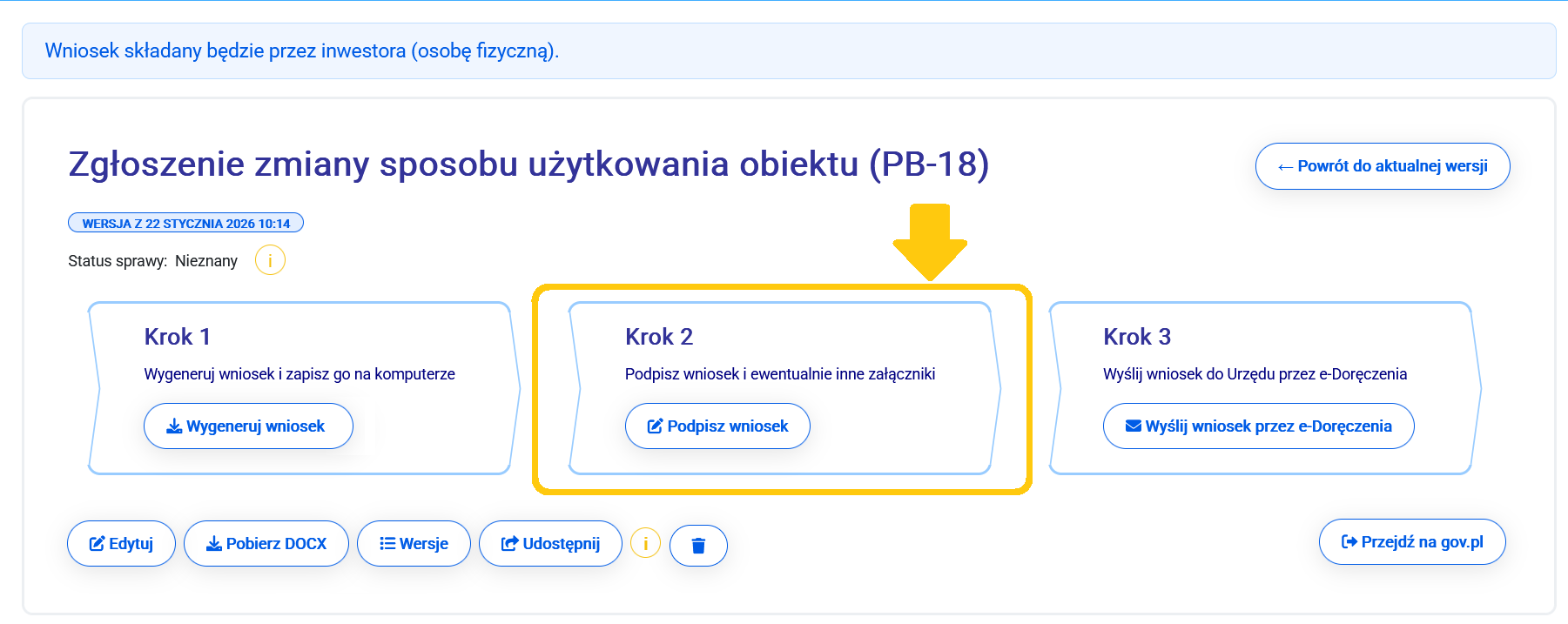Click the WERSJA Z 22 STYCZNIA 2026 badge

click(x=185, y=224)
